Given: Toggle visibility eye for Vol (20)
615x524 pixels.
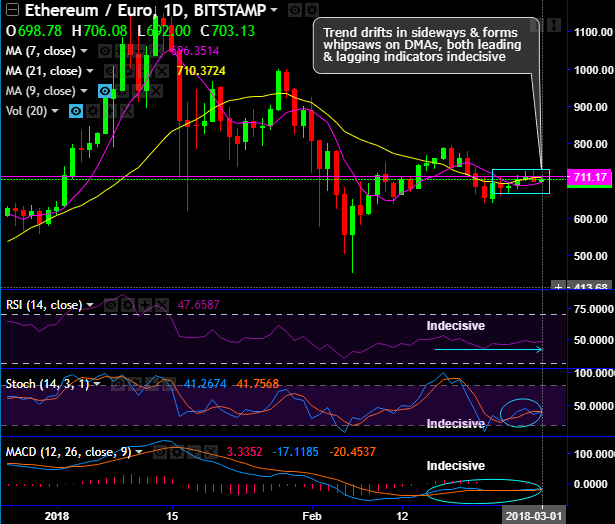Looking at the screenshot, I should point(76,111).
